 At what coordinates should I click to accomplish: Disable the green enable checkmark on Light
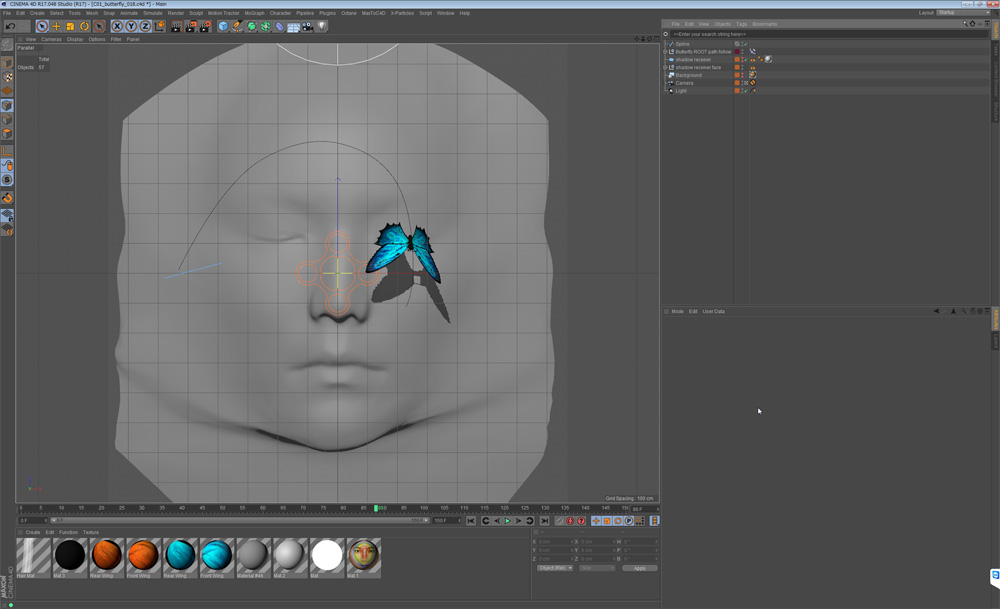tap(746, 90)
